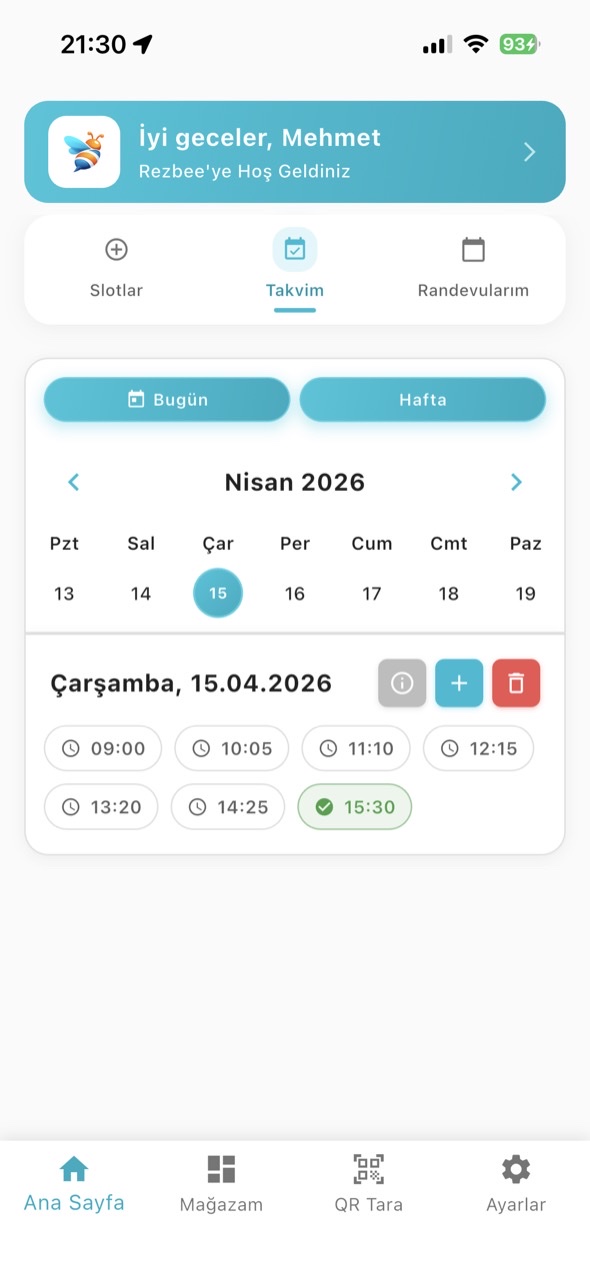Select the 09:00 time slot
Image resolution: width=590 pixels, height=1279 pixels.
coord(102,748)
